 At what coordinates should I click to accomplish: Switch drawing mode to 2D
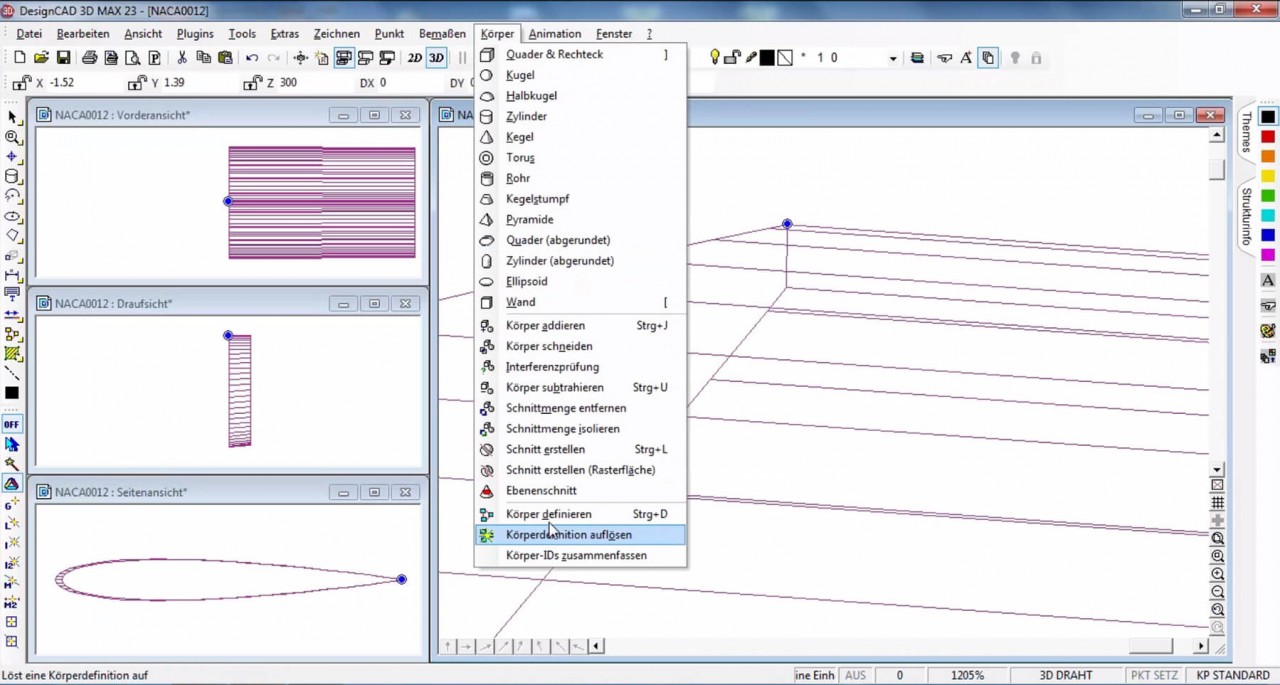415,57
